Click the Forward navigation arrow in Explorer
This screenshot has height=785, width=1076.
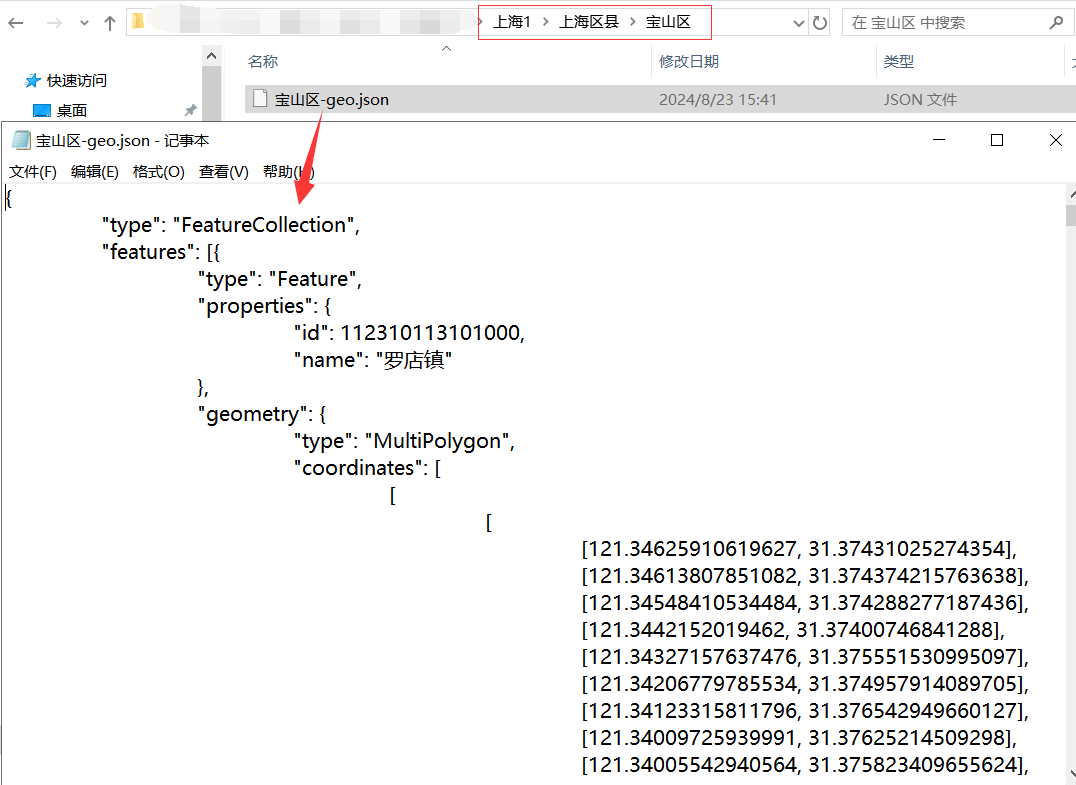pyautogui.click(x=53, y=23)
